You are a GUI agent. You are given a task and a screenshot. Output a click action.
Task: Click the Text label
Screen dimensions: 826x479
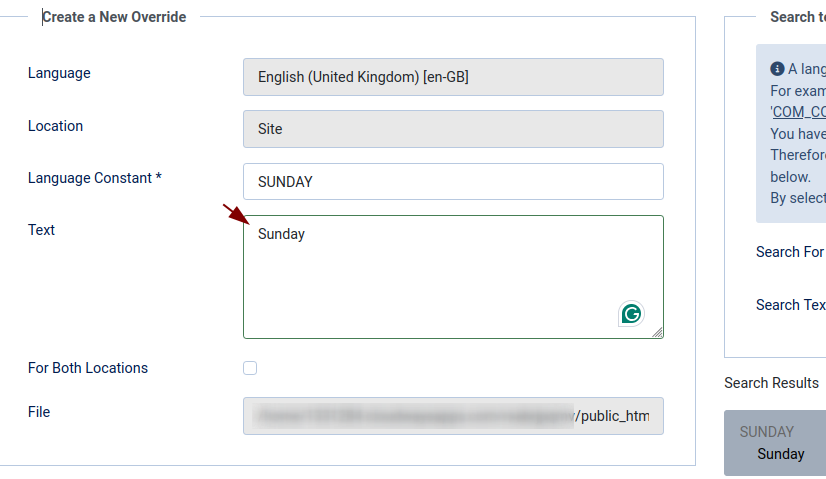(41, 230)
